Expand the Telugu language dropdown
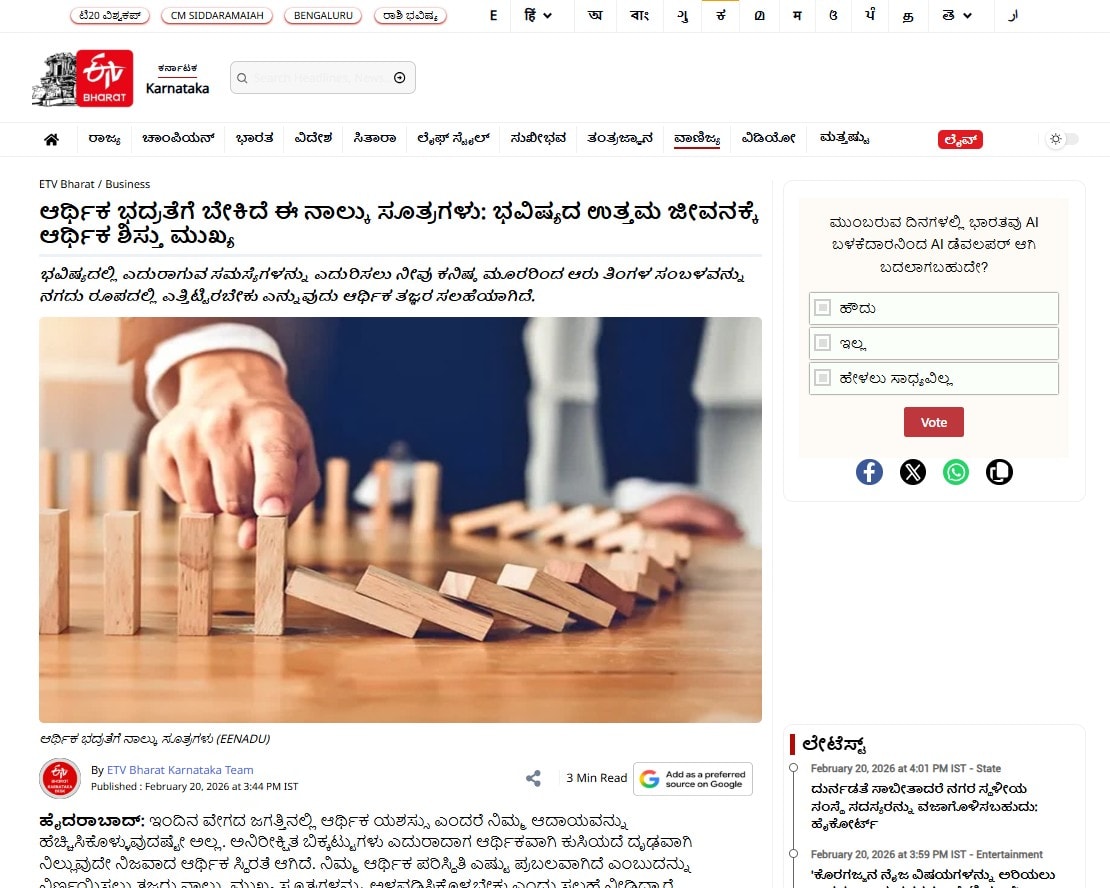This screenshot has width=1110, height=888. 957,16
